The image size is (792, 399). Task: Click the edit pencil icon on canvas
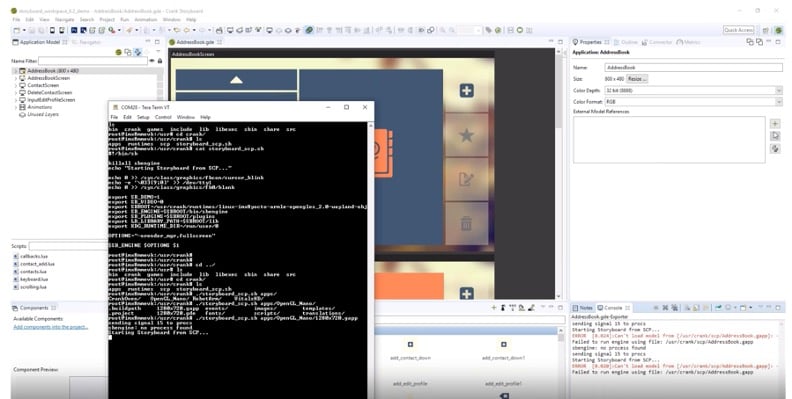(466, 179)
